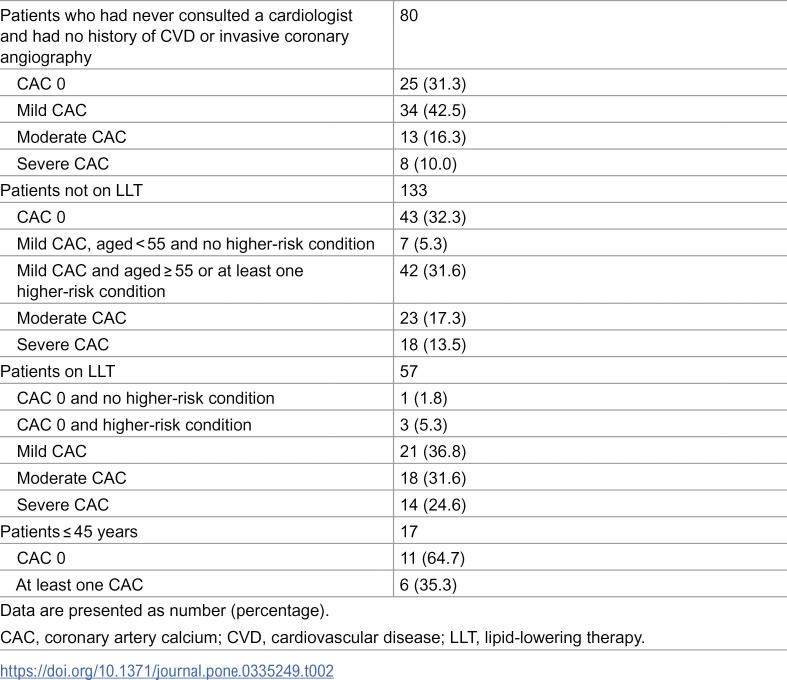Click the 'Patients on LLT' heading cell
This screenshot has height=680, width=787.
coord(57,371)
